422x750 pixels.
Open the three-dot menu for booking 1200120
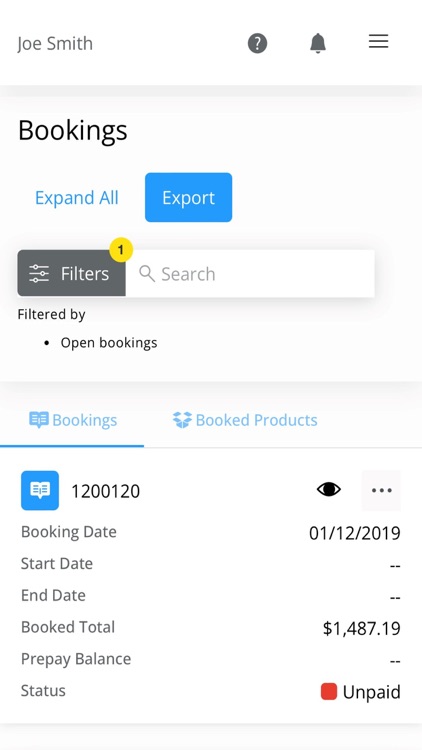pyautogui.click(x=381, y=490)
